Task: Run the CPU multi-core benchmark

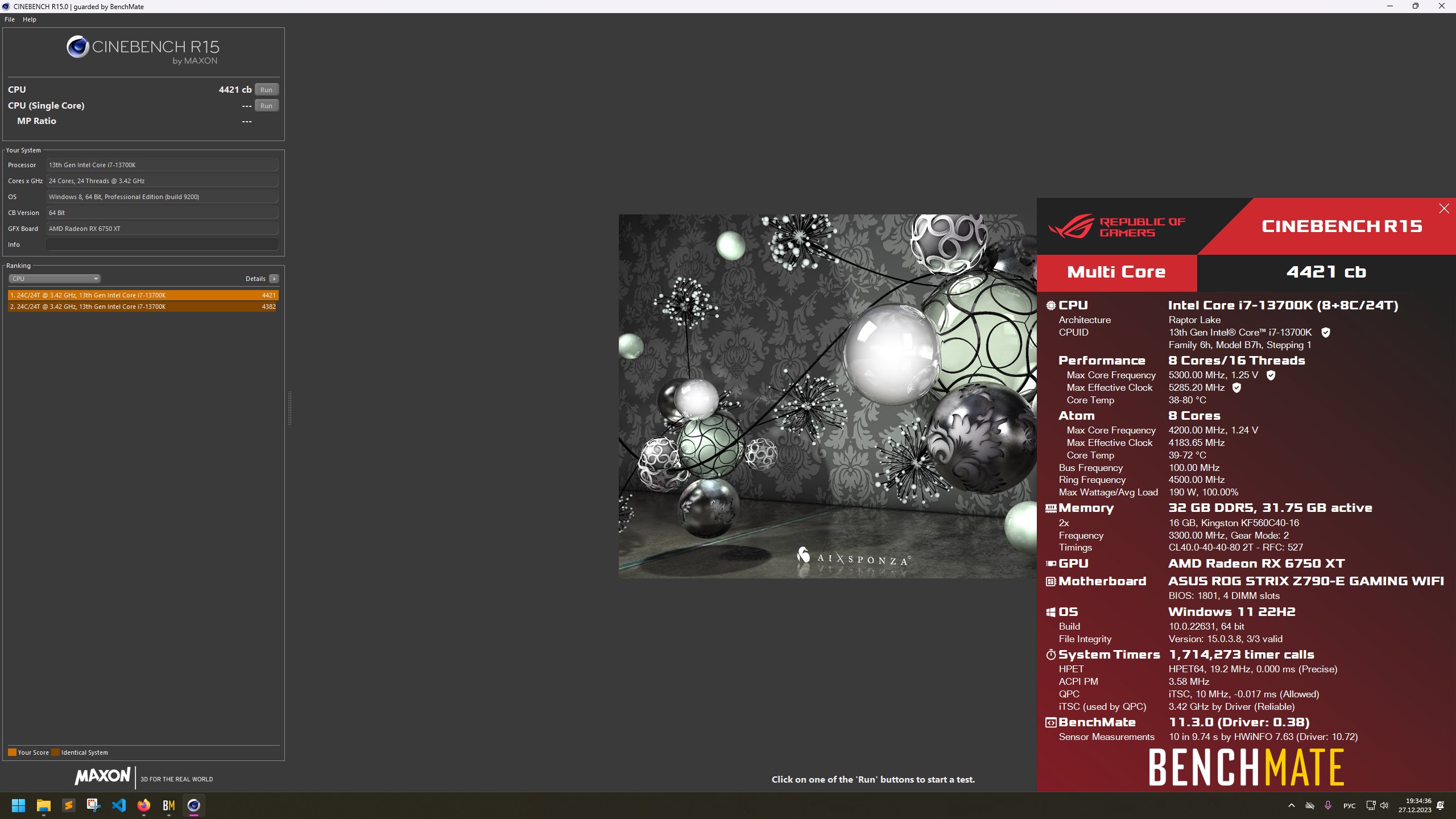Action: [x=266, y=90]
